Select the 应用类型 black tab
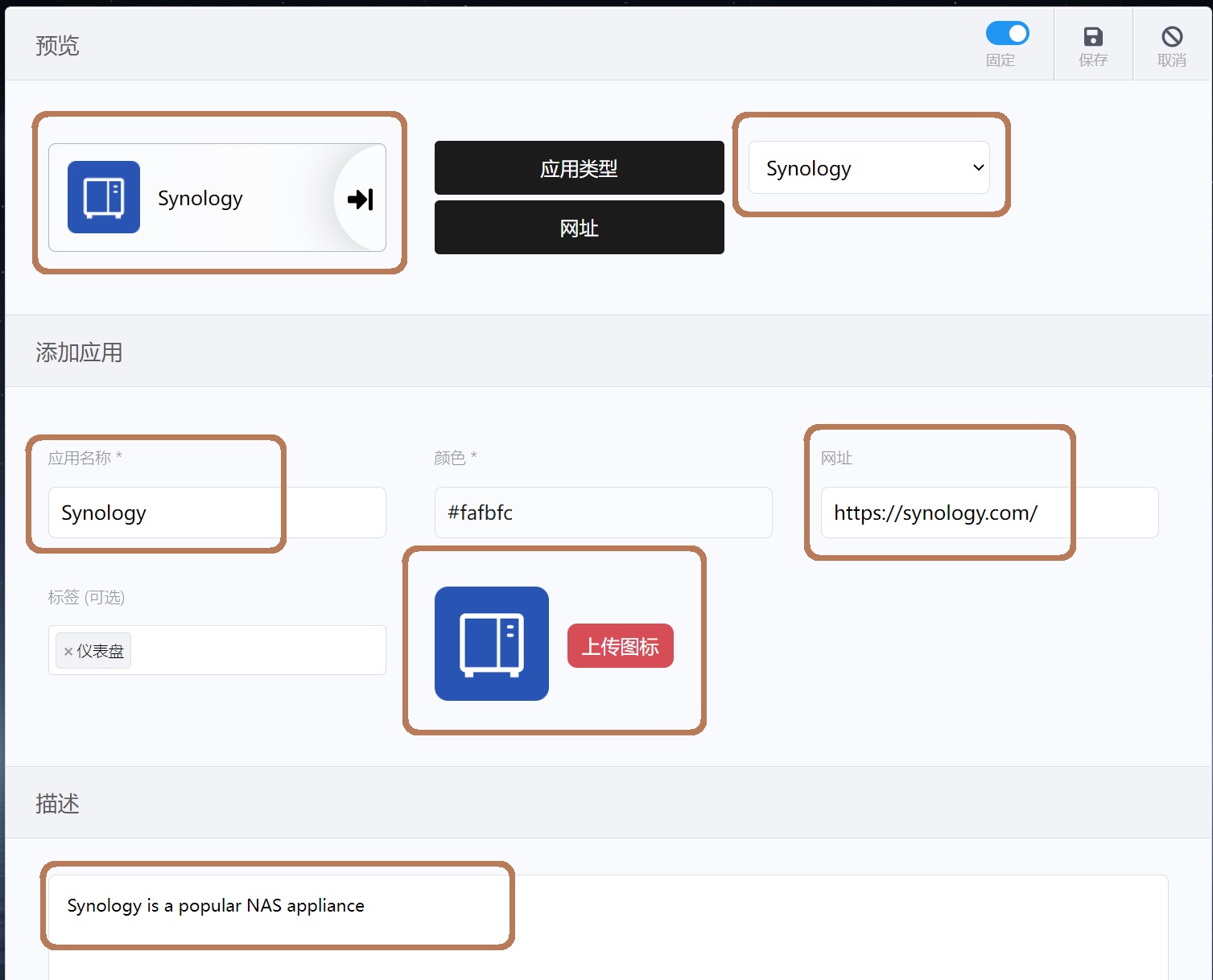The image size is (1213, 980). click(x=579, y=168)
